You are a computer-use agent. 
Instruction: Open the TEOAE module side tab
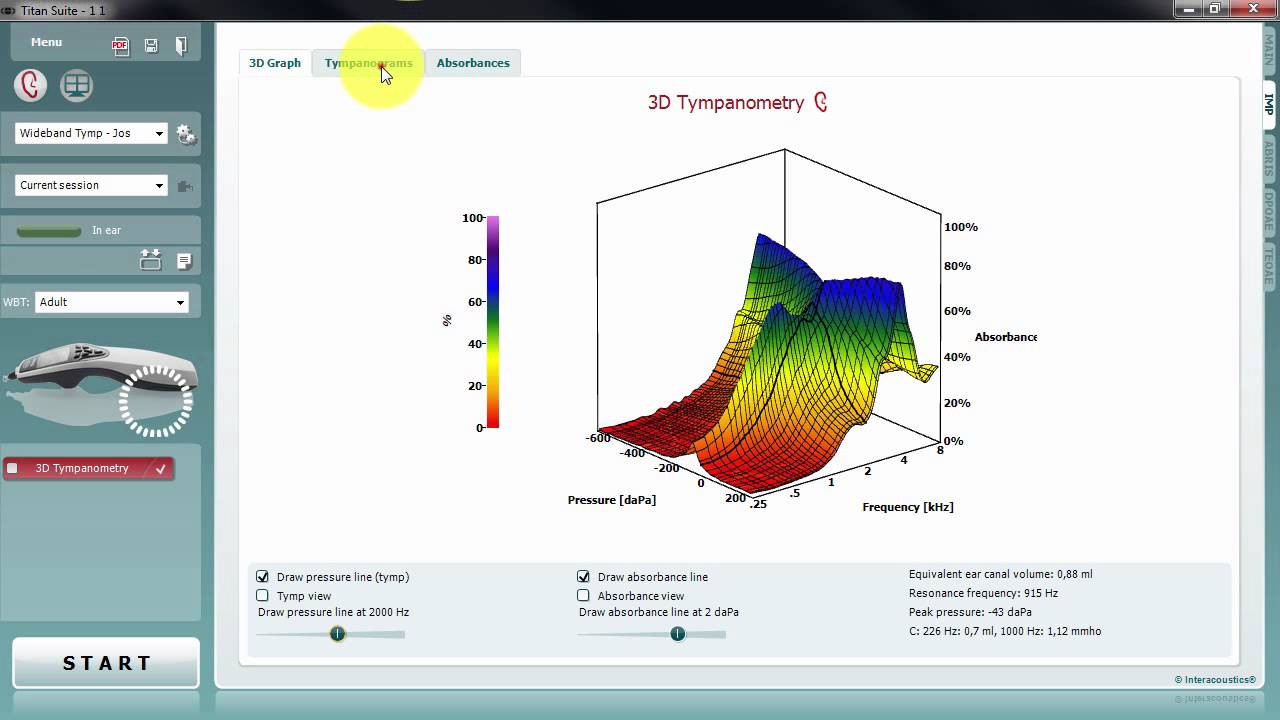coord(1269,266)
